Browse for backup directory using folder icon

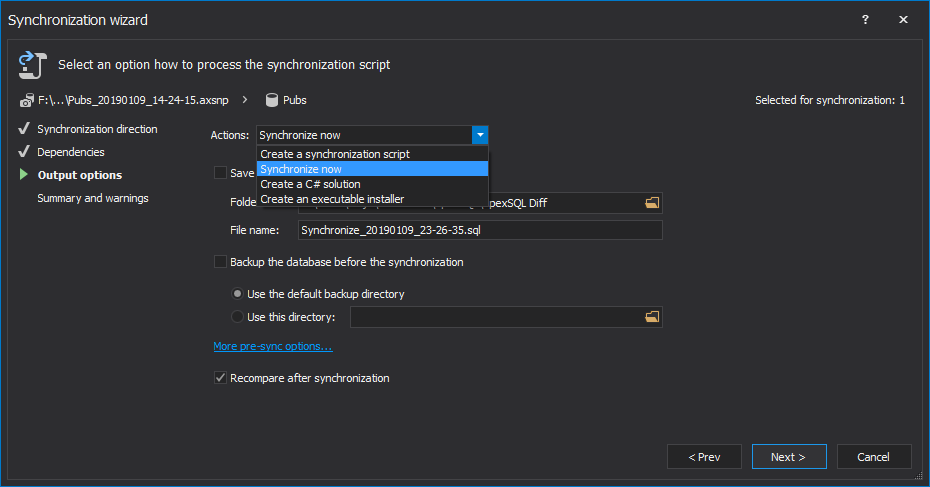click(652, 317)
